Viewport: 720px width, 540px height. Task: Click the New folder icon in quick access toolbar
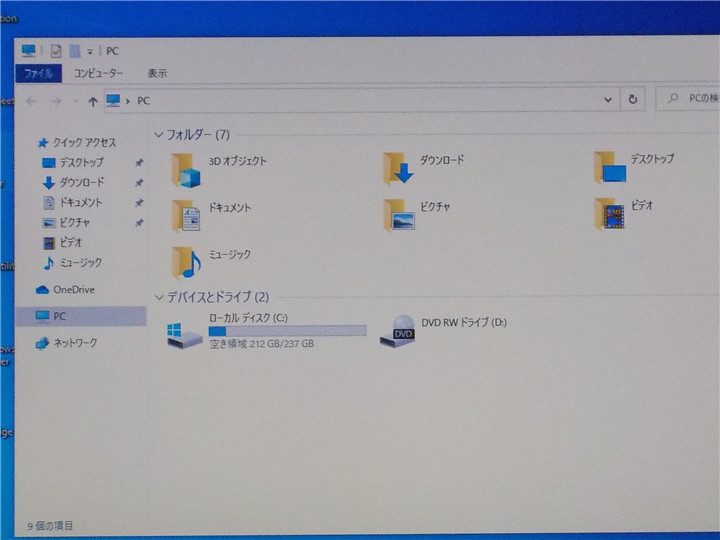pos(75,51)
